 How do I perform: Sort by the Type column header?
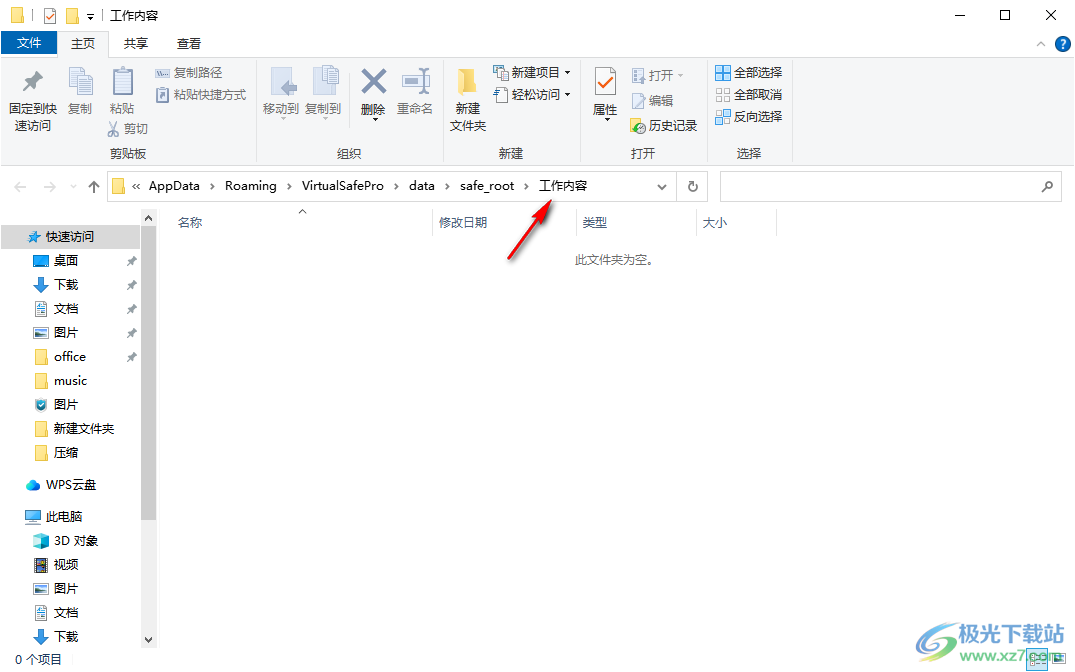point(595,223)
